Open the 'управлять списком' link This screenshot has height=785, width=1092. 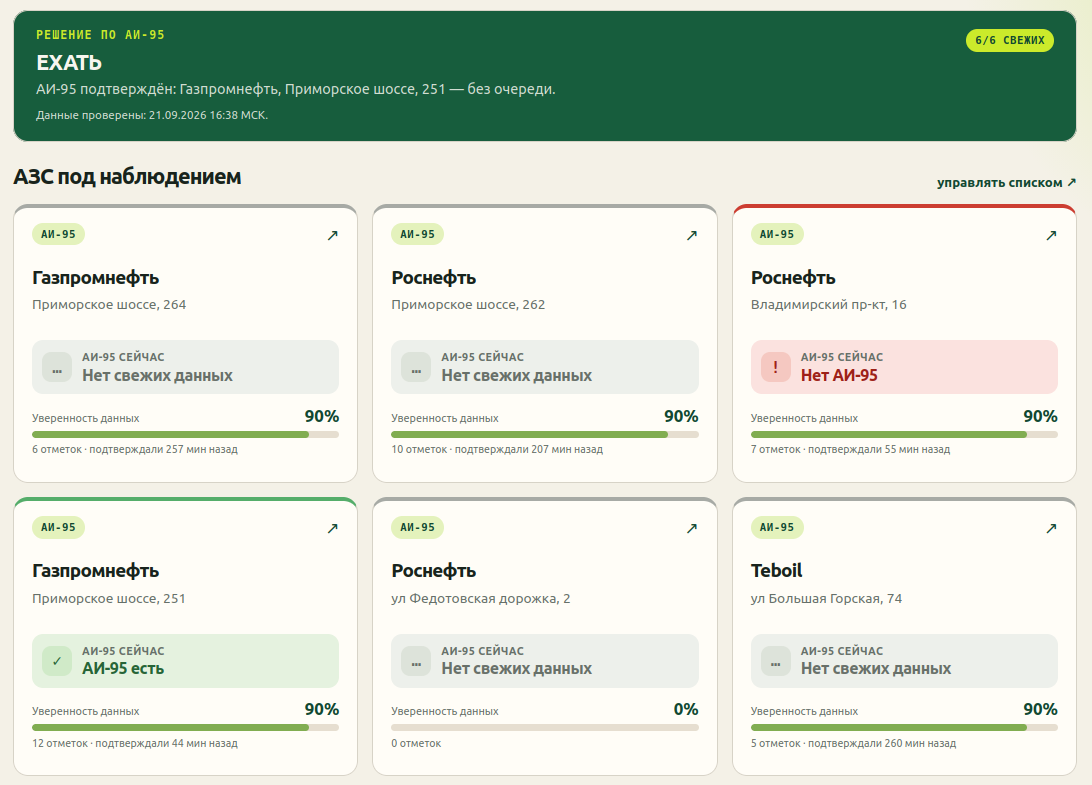point(1006,182)
